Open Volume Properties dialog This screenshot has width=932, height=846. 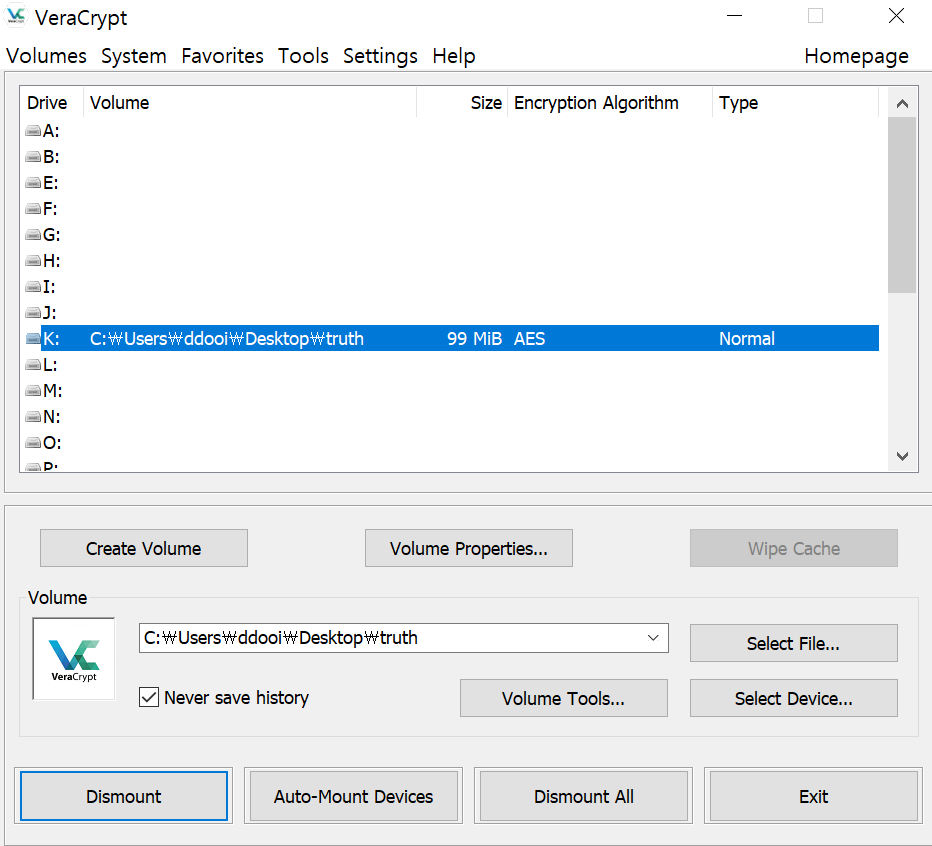point(468,548)
